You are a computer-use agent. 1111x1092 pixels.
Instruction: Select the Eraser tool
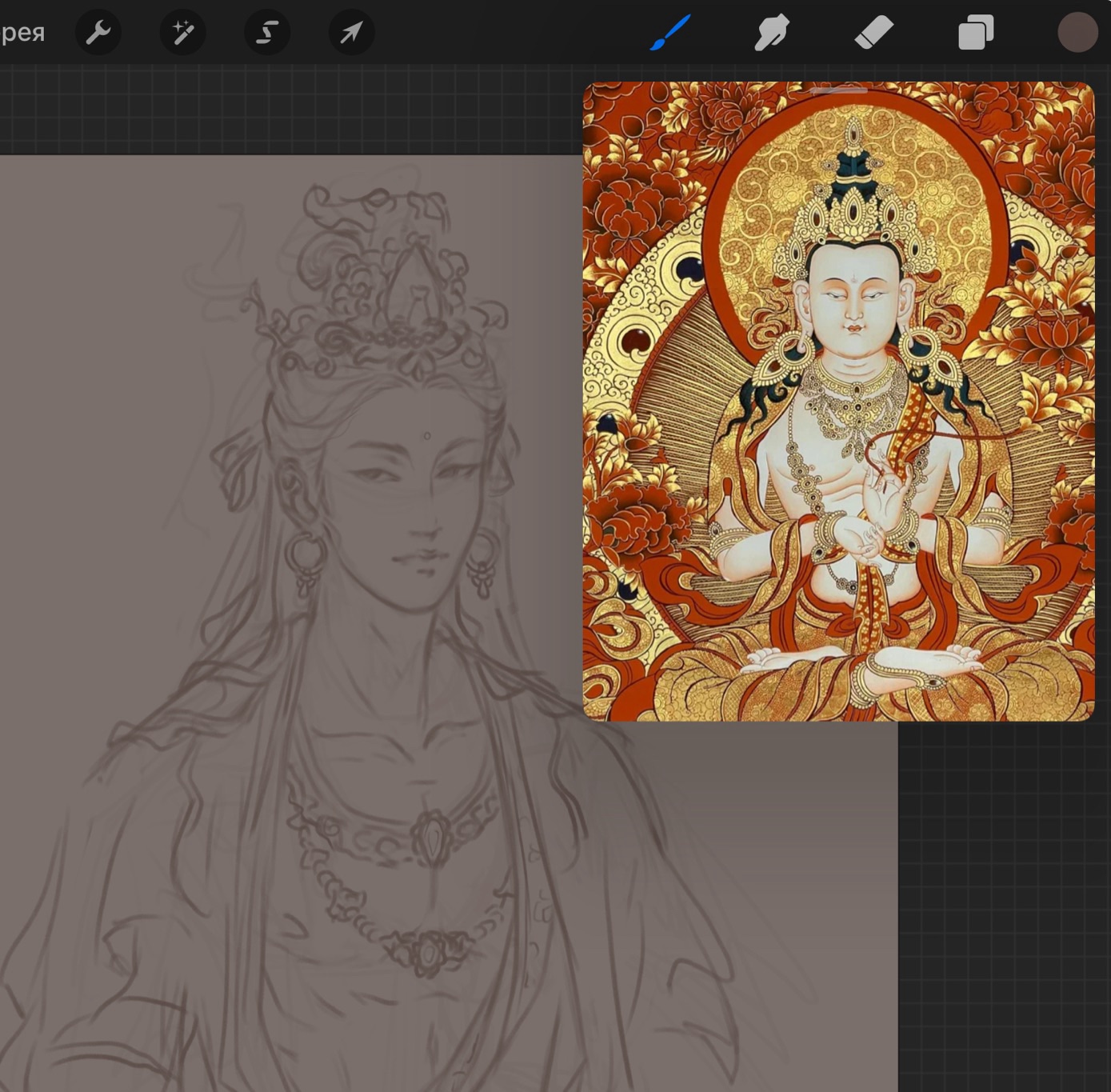[873, 33]
